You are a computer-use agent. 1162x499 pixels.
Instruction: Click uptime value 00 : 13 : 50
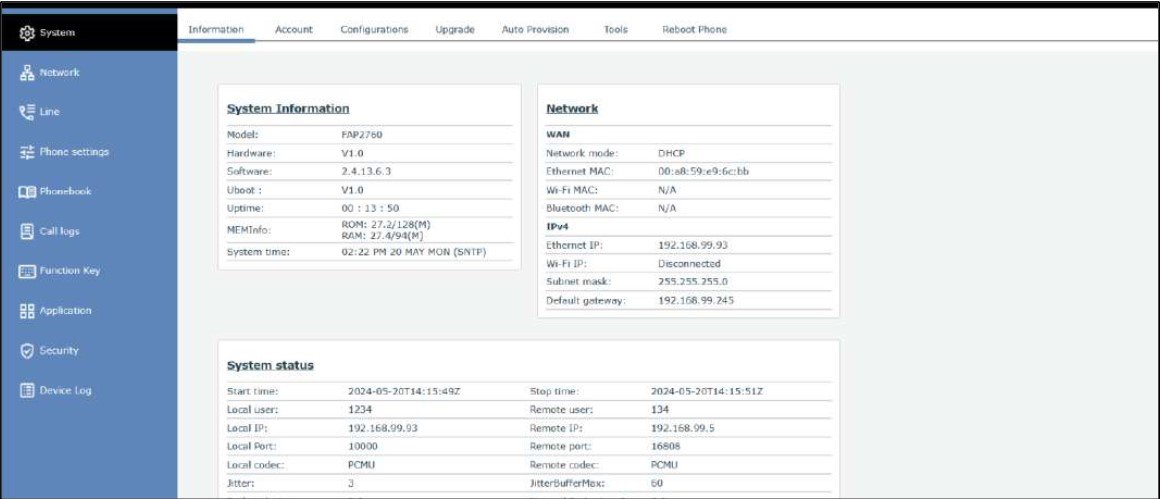(x=370, y=208)
